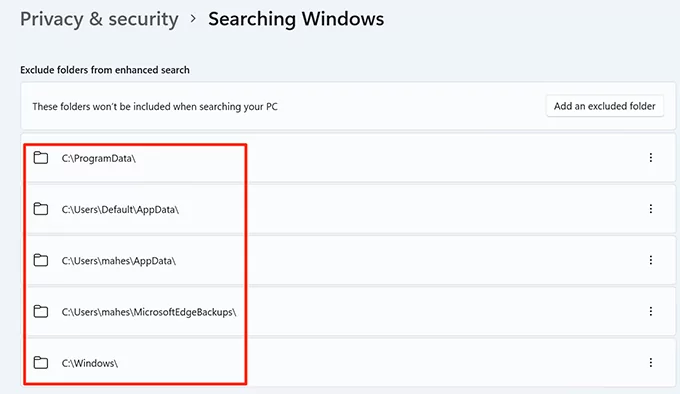Click the folder icon beside C:\Windows\
Viewport: 680px width, 394px height.
41,362
